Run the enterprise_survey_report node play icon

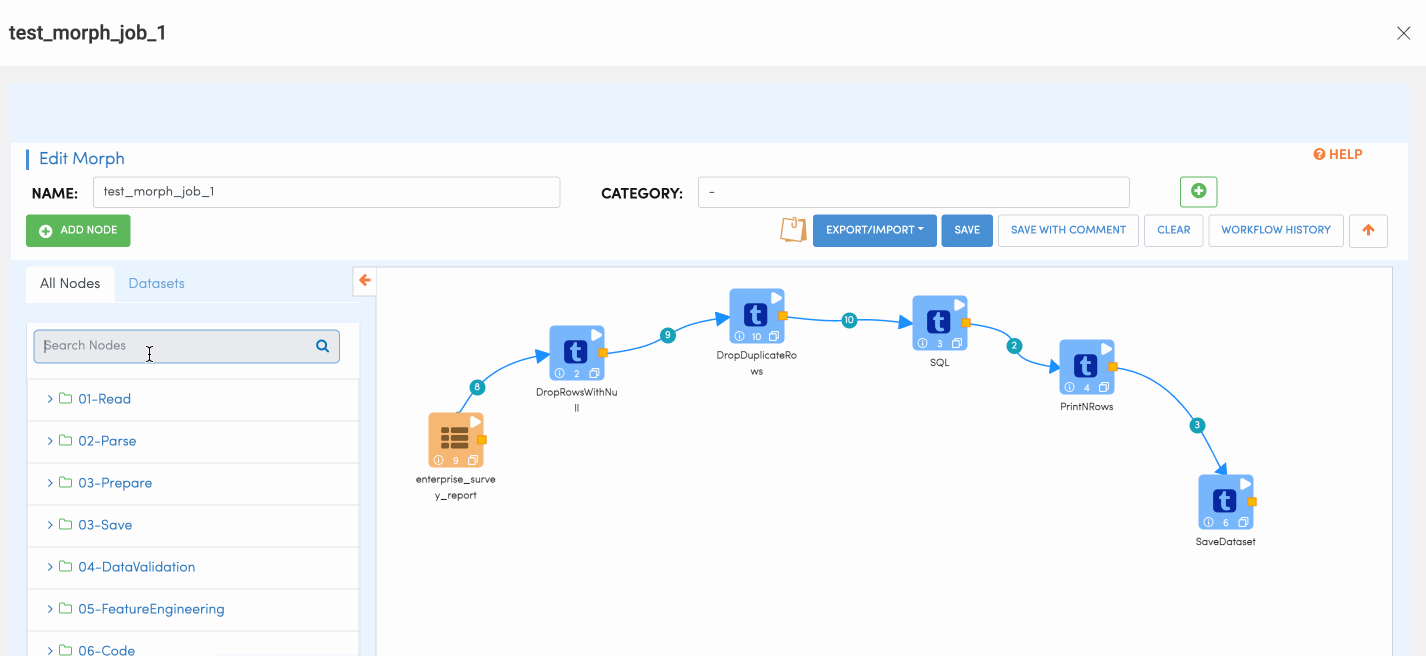[476, 422]
